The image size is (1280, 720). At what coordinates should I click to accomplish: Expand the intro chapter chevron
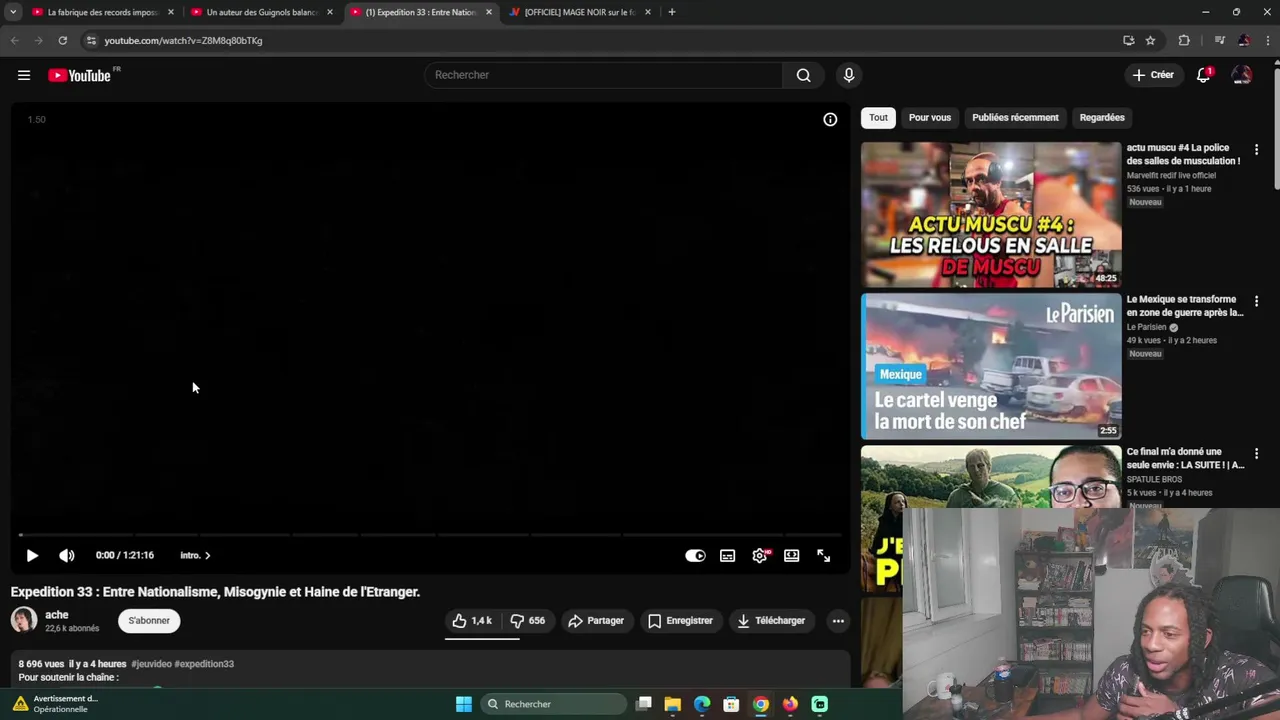click(207, 555)
